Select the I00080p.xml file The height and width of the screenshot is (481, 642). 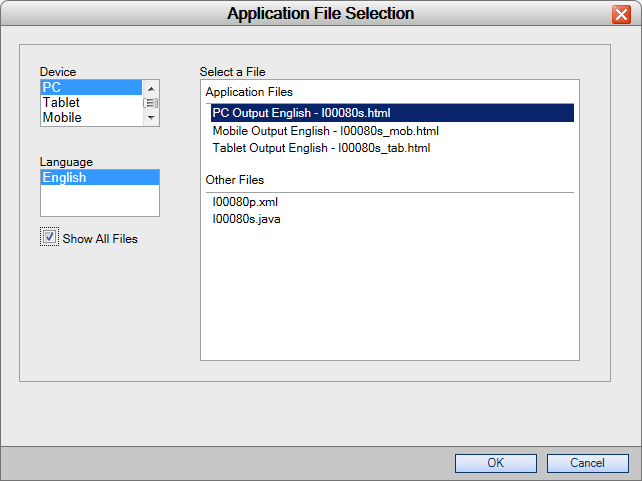coord(245,202)
